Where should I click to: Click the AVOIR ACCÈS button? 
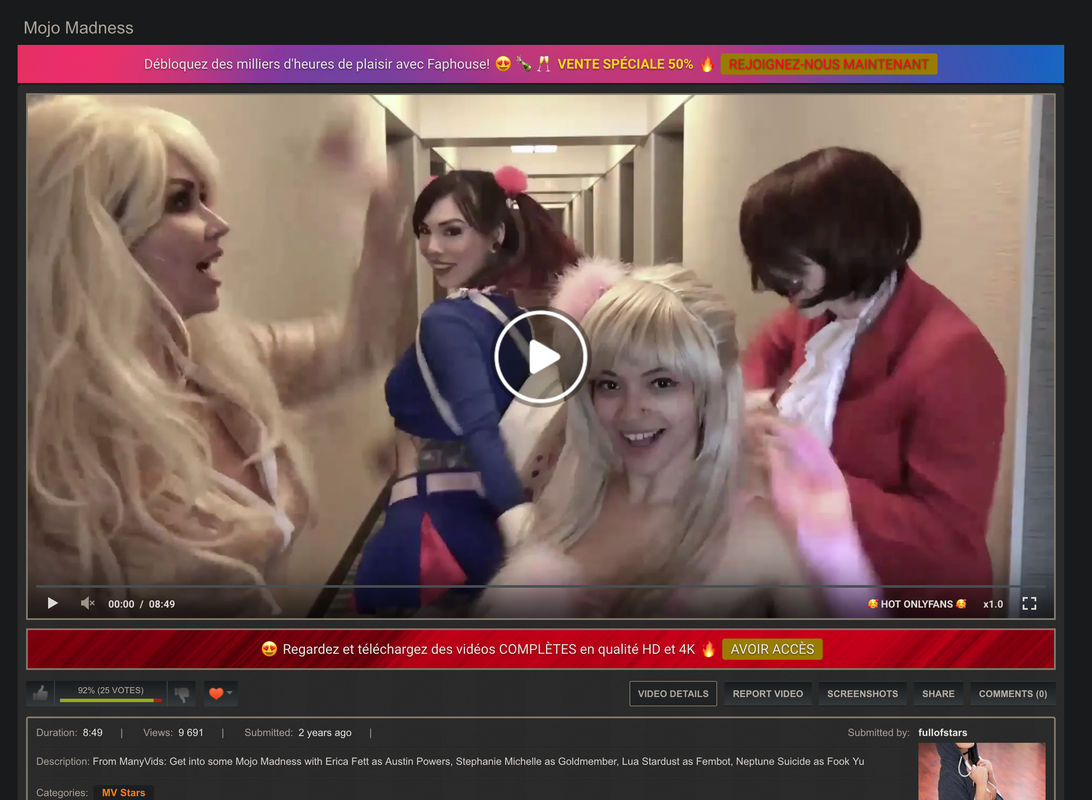click(772, 649)
